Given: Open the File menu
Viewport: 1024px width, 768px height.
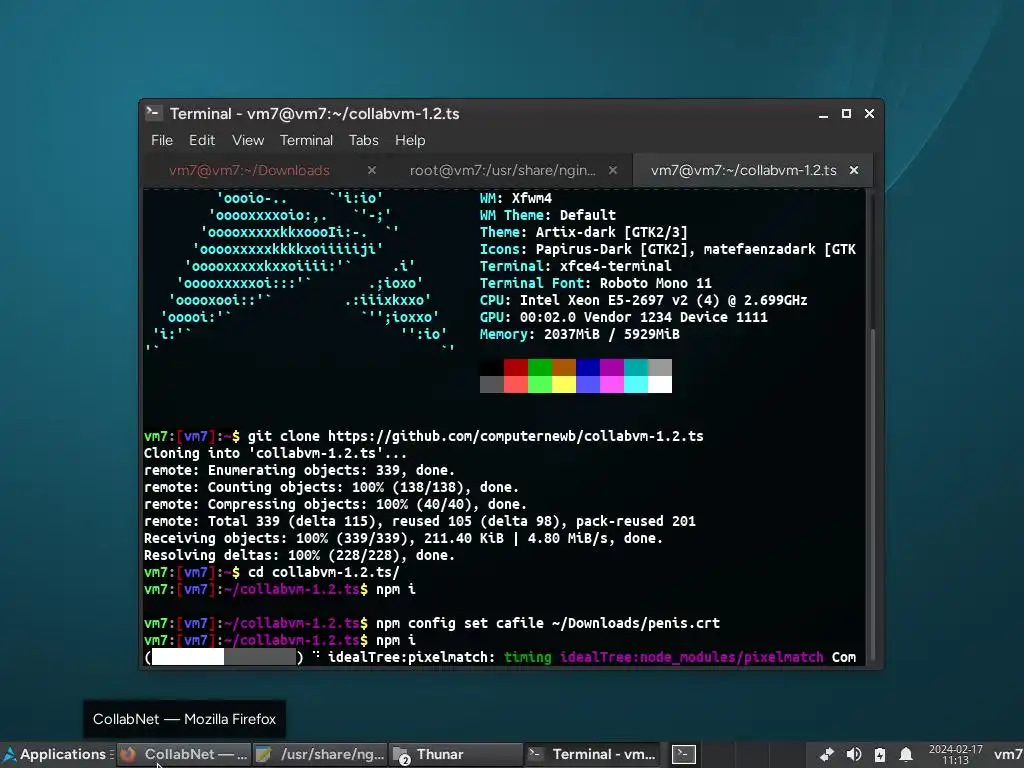Looking at the screenshot, I should click(x=162, y=140).
